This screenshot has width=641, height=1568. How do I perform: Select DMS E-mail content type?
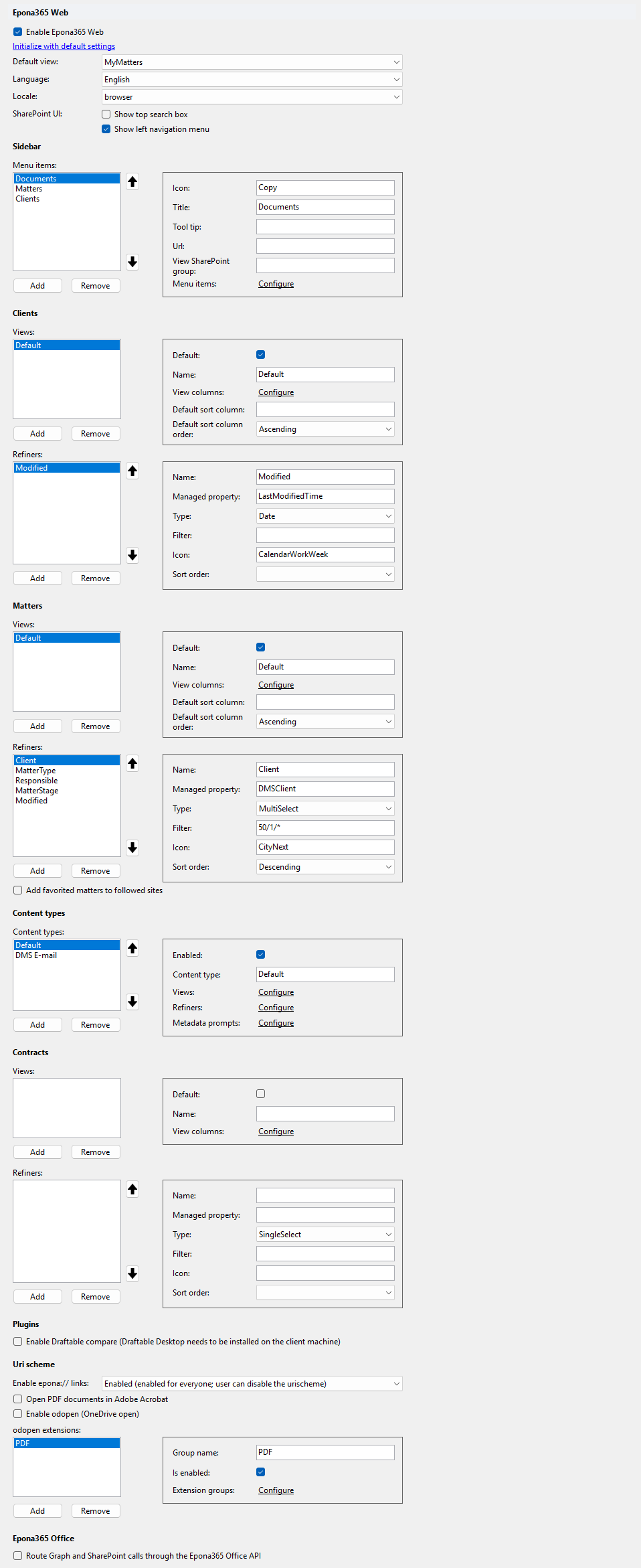[x=67, y=955]
